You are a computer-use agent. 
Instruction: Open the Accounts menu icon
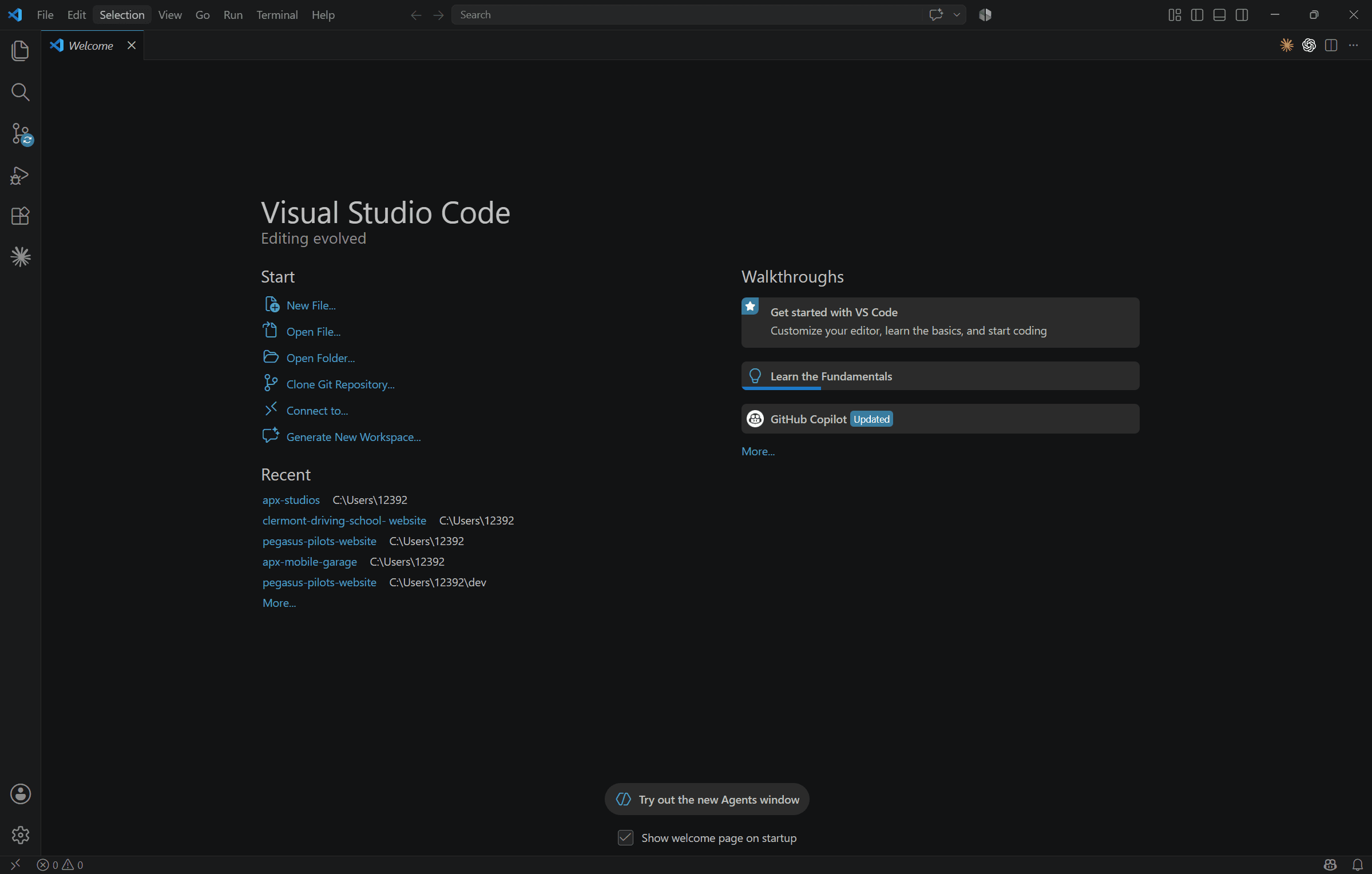pyautogui.click(x=20, y=794)
